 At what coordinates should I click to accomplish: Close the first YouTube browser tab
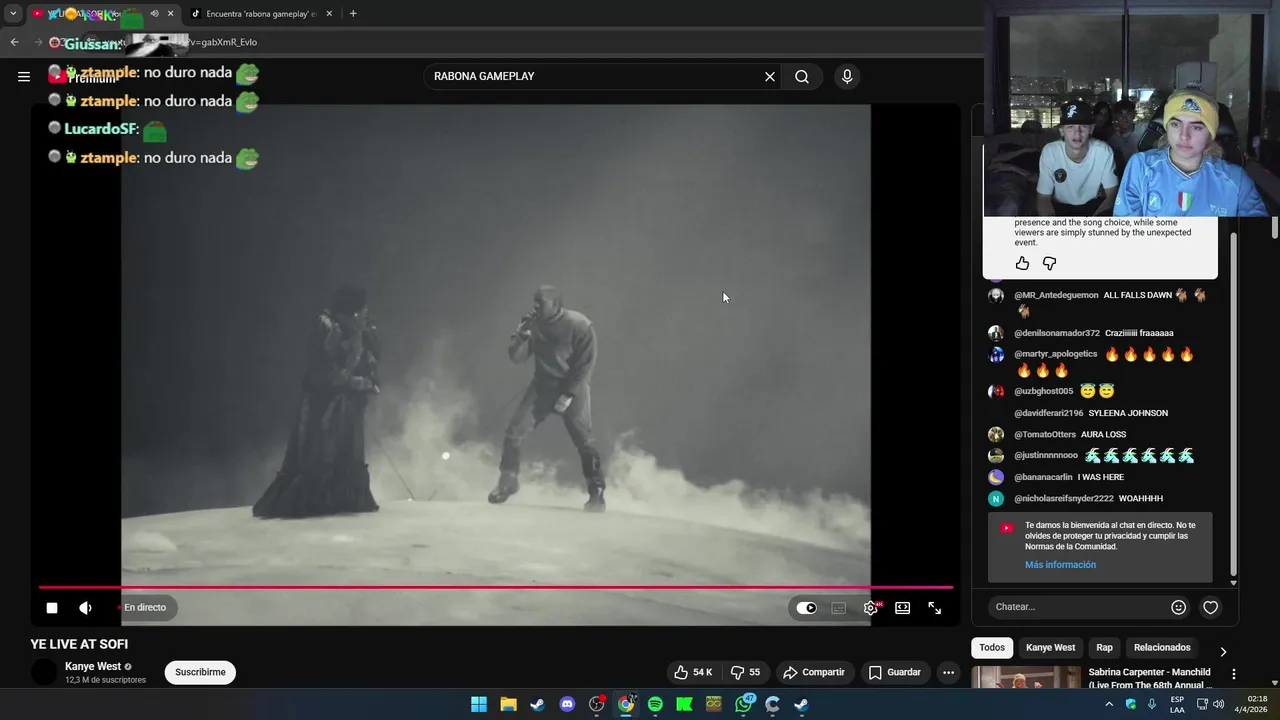point(171,14)
